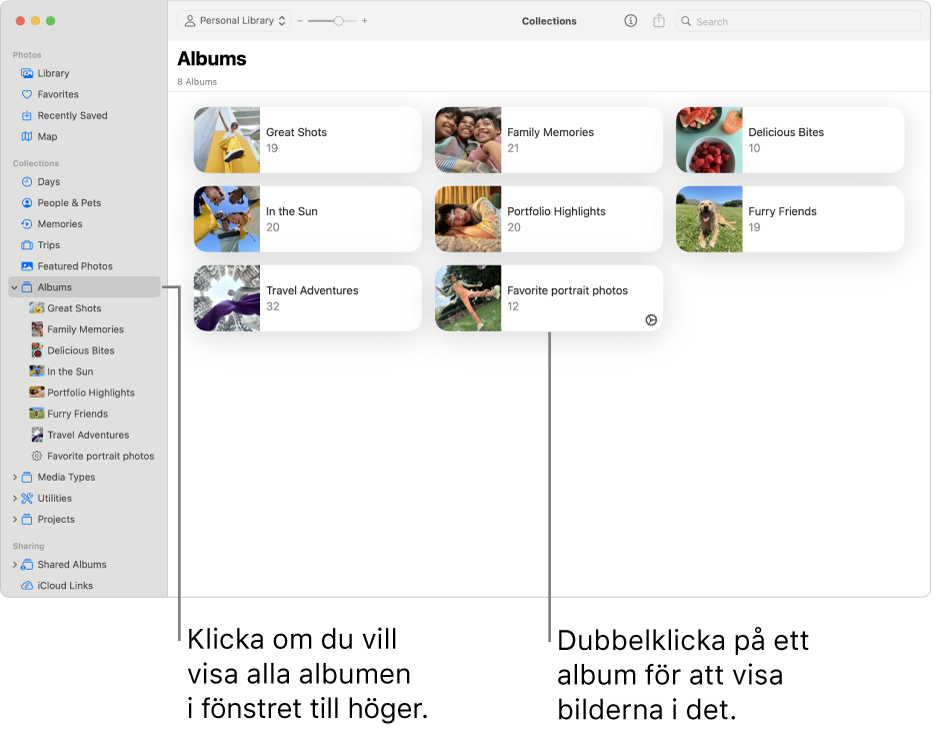Click the Albums page heading
The image size is (934, 732).
[211, 58]
